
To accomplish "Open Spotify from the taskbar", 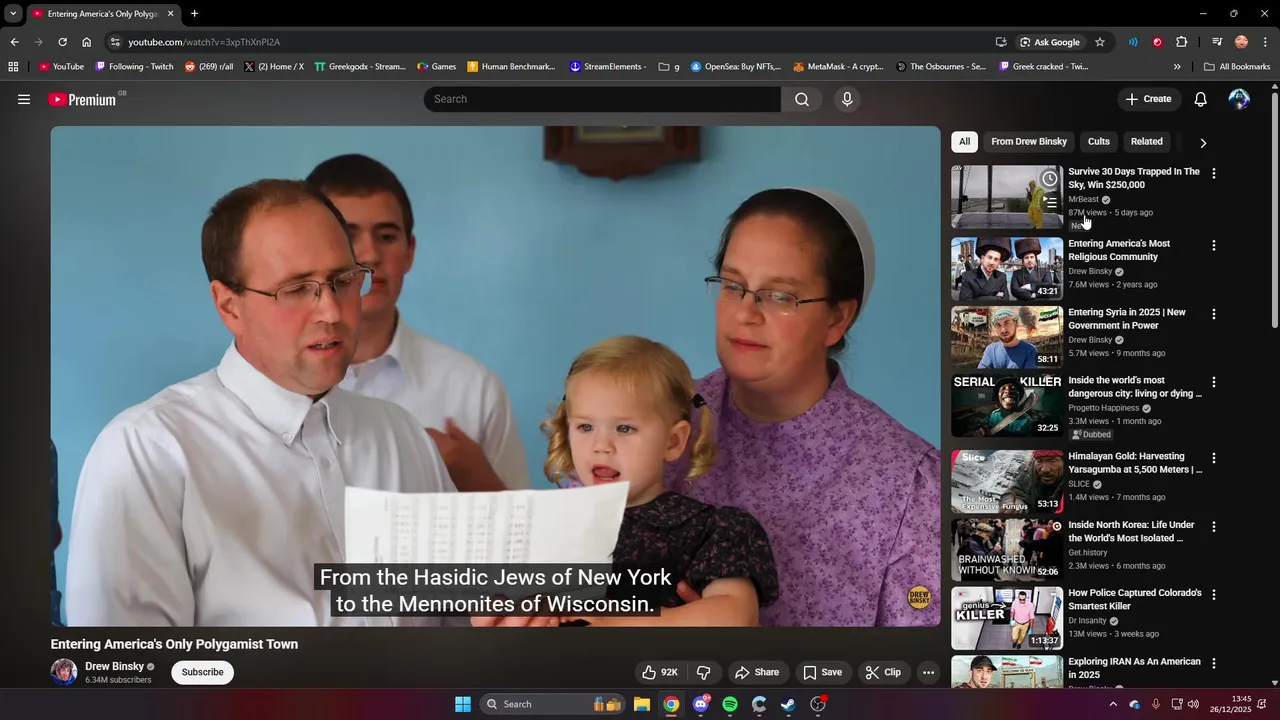I will coord(730,704).
